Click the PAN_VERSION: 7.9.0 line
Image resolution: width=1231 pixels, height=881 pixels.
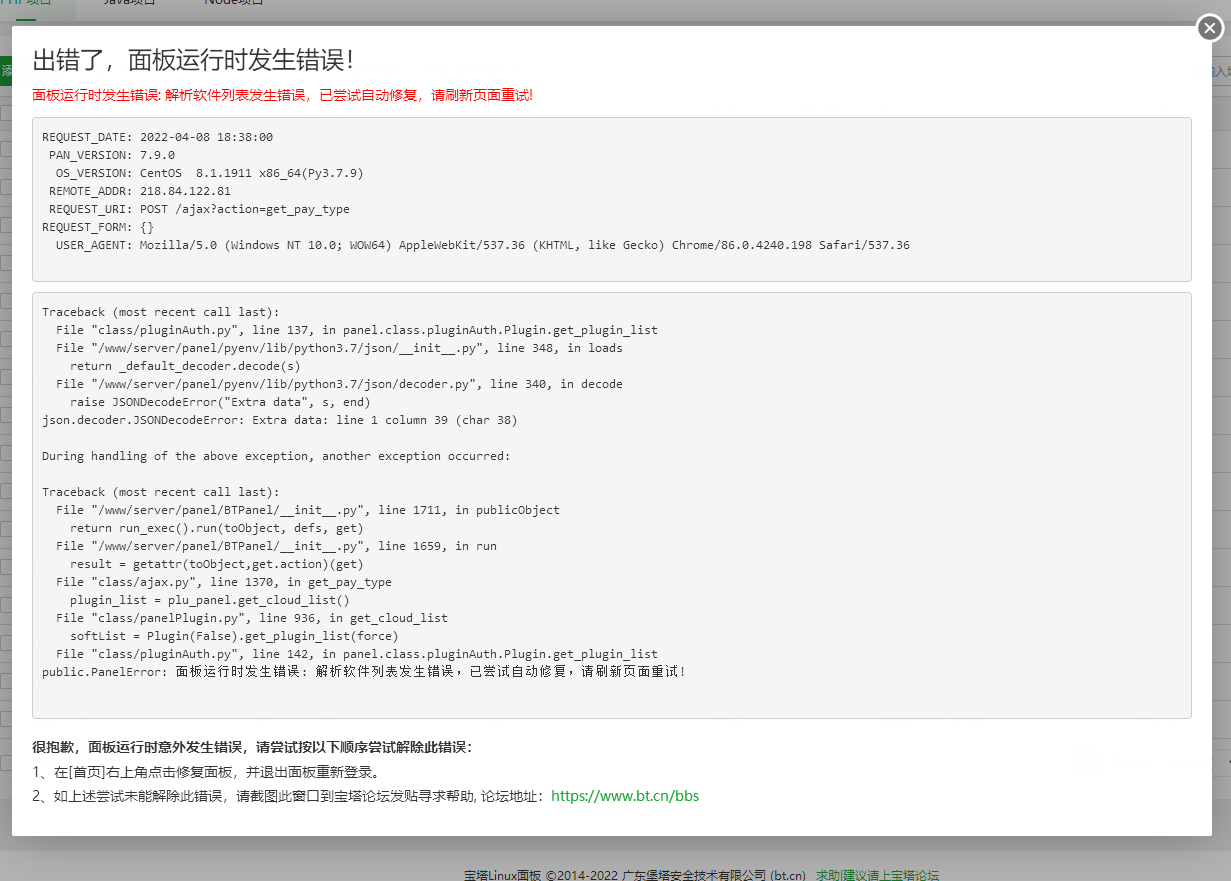coord(112,155)
